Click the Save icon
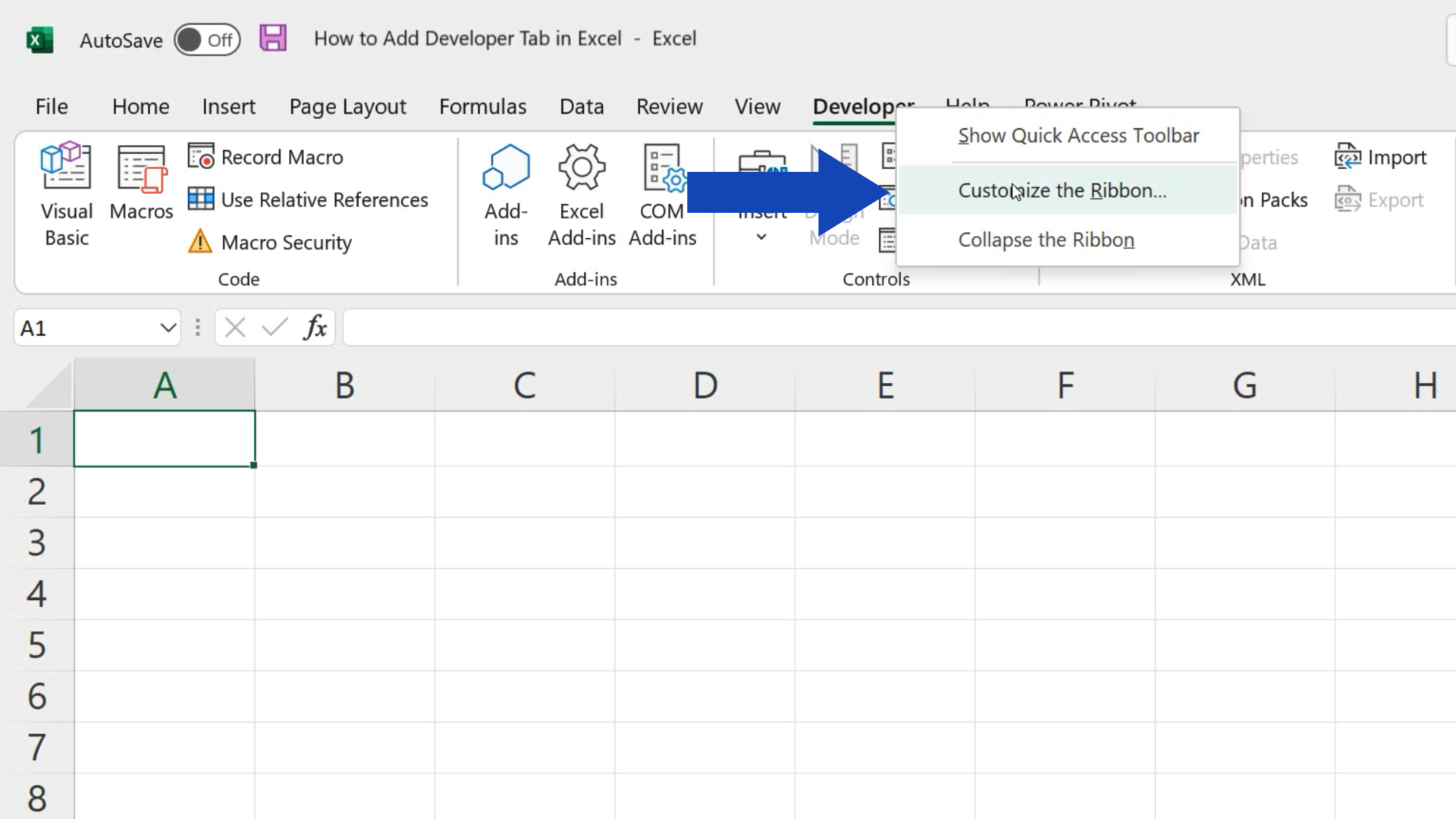Screen dimensions: 1456x819 [273, 38]
